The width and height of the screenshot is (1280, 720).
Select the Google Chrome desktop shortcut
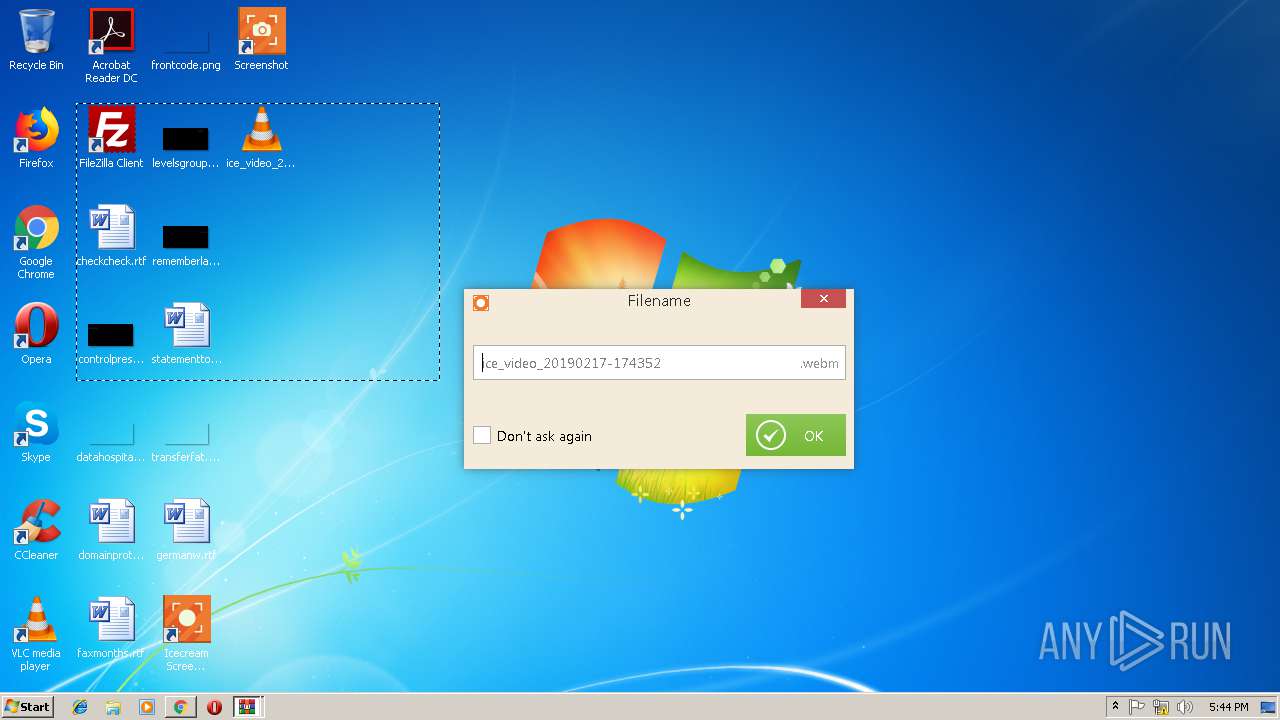click(x=36, y=242)
